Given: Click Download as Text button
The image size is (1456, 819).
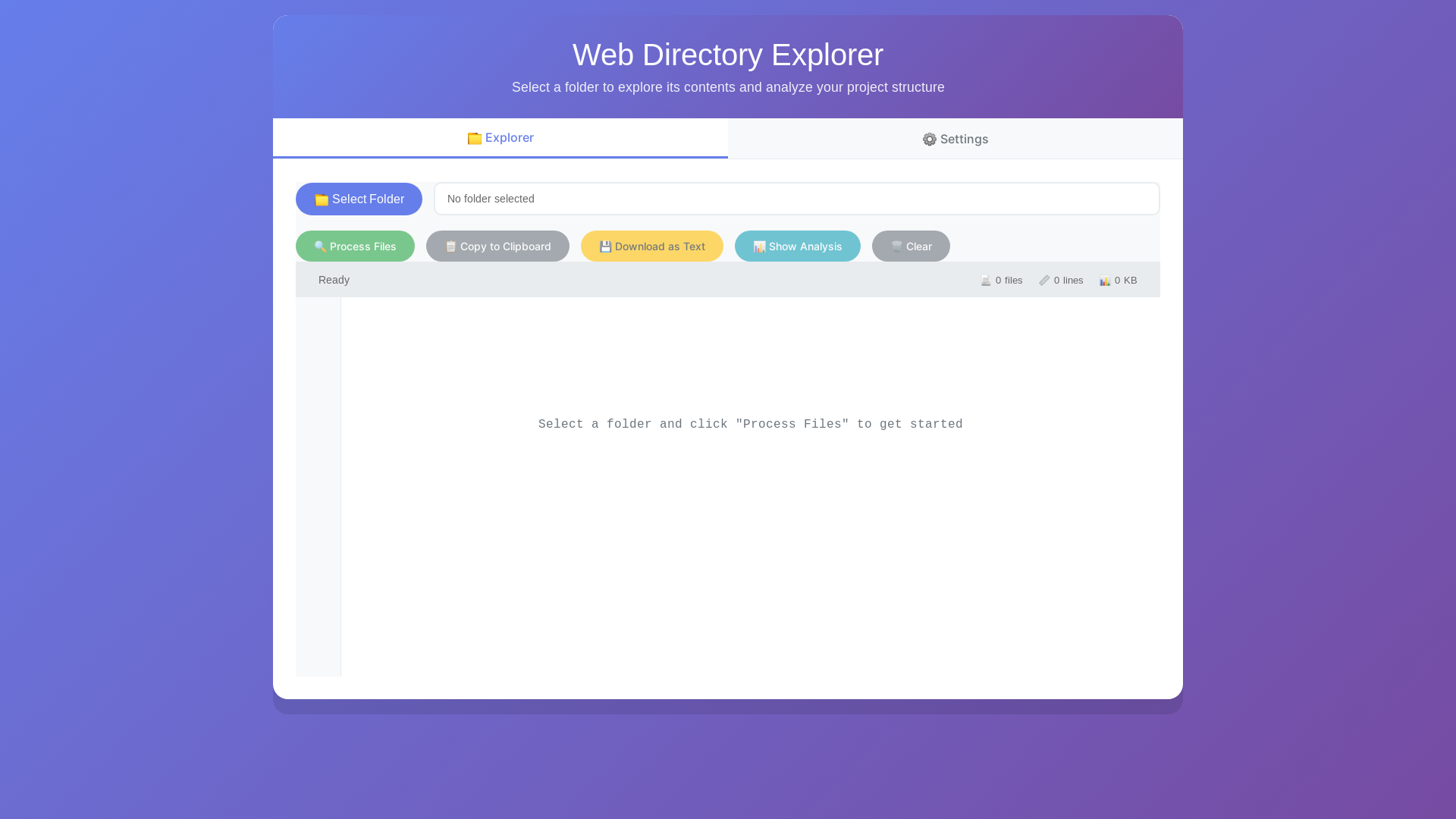Looking at the screenshot, I should (652, 246).
